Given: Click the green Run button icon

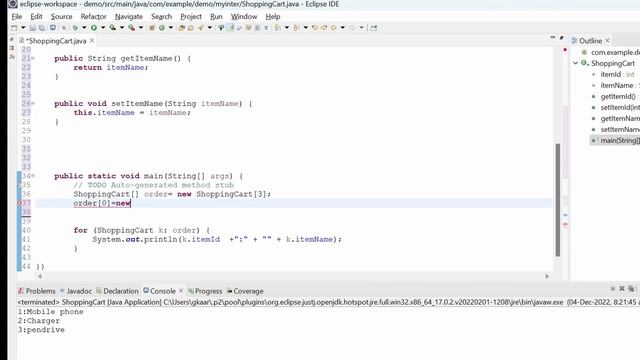Looking at the screenshot, I should click(x=94, y=28).
